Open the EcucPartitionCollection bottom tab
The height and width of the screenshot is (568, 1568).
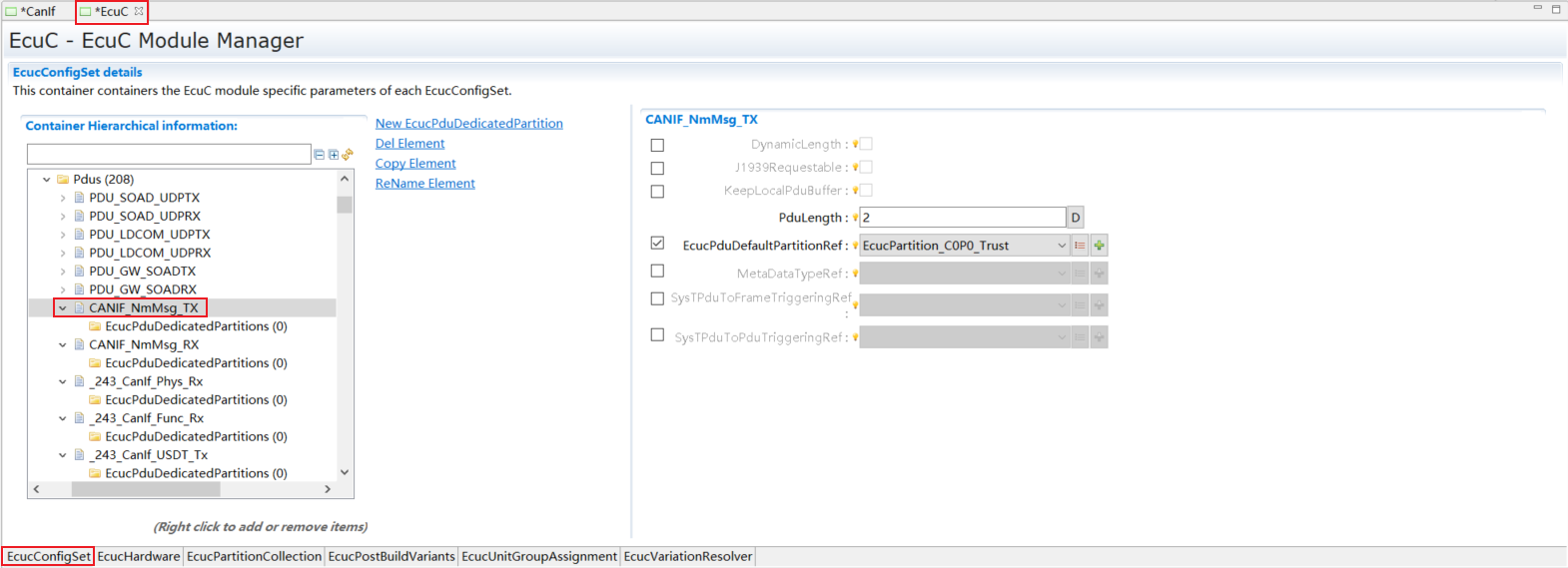254,557
